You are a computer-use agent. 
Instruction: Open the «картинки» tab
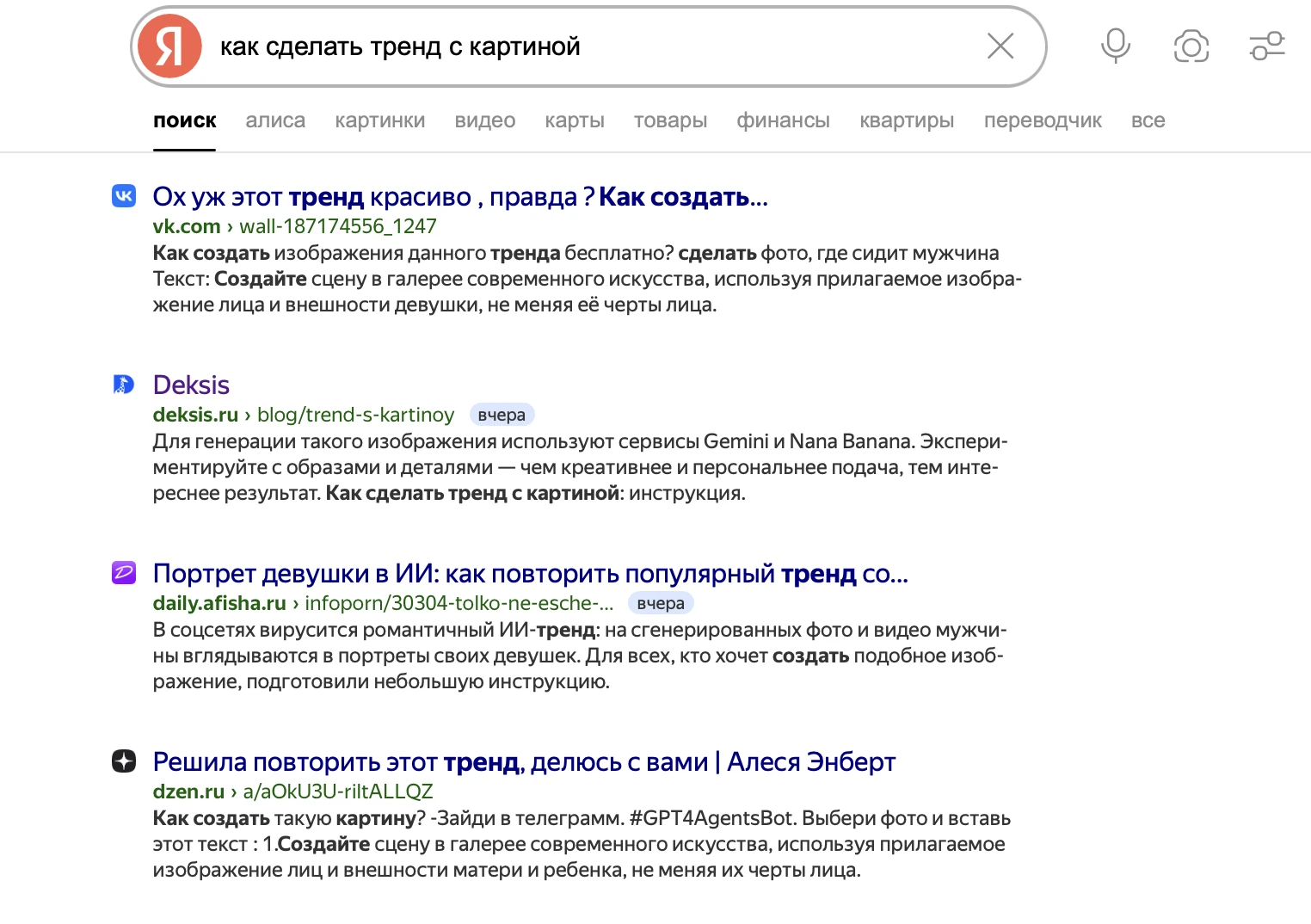379,120
